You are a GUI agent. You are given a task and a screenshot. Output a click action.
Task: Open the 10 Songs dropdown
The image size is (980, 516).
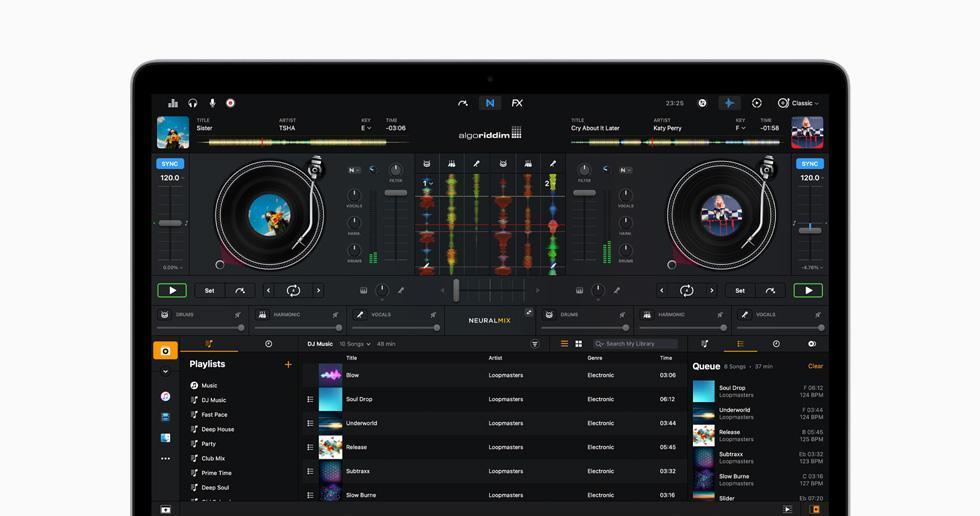tap(355, 344)
